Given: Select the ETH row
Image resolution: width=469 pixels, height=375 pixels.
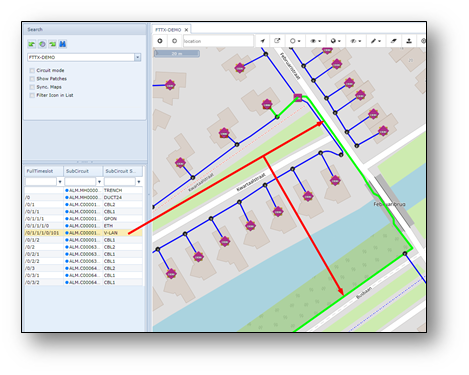Looking at the screenshot, I should click(84, 226).
